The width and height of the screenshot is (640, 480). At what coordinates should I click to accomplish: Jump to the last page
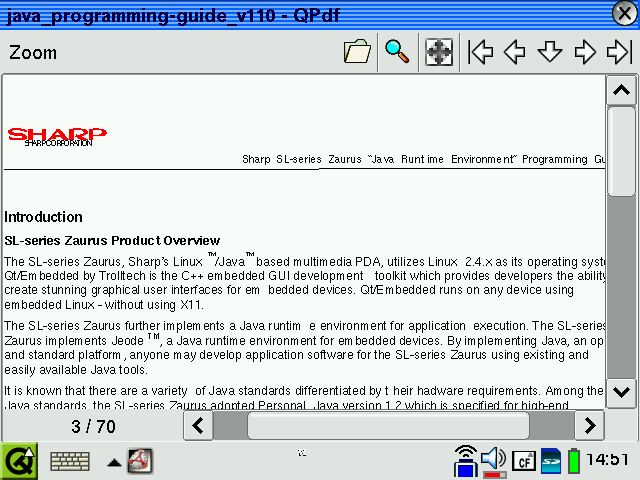tap(620, 52)
